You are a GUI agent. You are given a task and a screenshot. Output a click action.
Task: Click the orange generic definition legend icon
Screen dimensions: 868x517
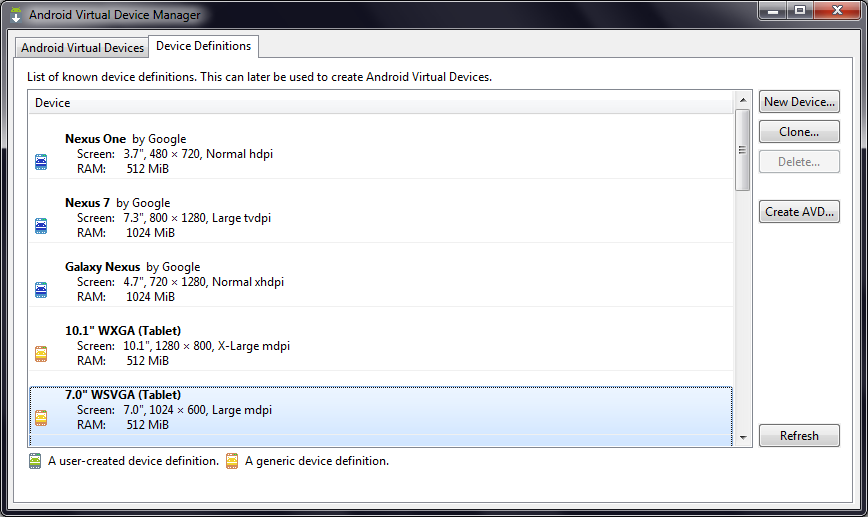pos(232,461)
